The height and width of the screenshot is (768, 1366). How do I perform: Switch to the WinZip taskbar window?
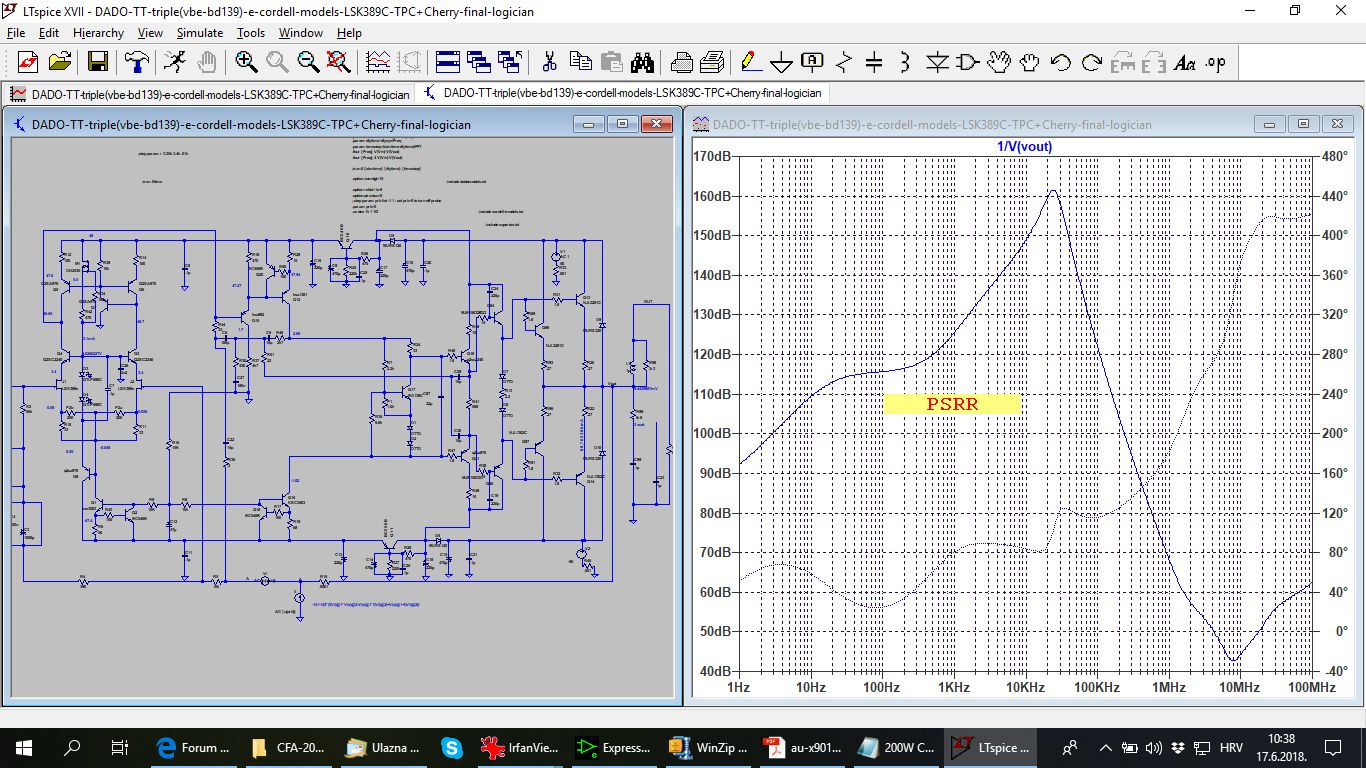coord(709,748)
